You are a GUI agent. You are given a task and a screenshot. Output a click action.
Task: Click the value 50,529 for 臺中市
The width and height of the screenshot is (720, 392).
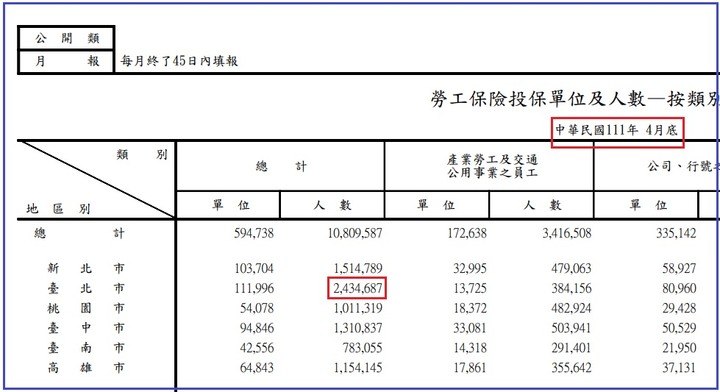coord(679,328)
